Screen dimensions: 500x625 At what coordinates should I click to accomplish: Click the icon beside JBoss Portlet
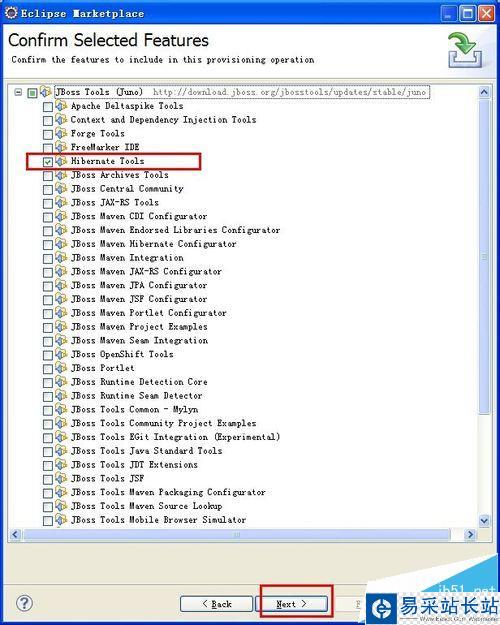(x=61, y=368)
